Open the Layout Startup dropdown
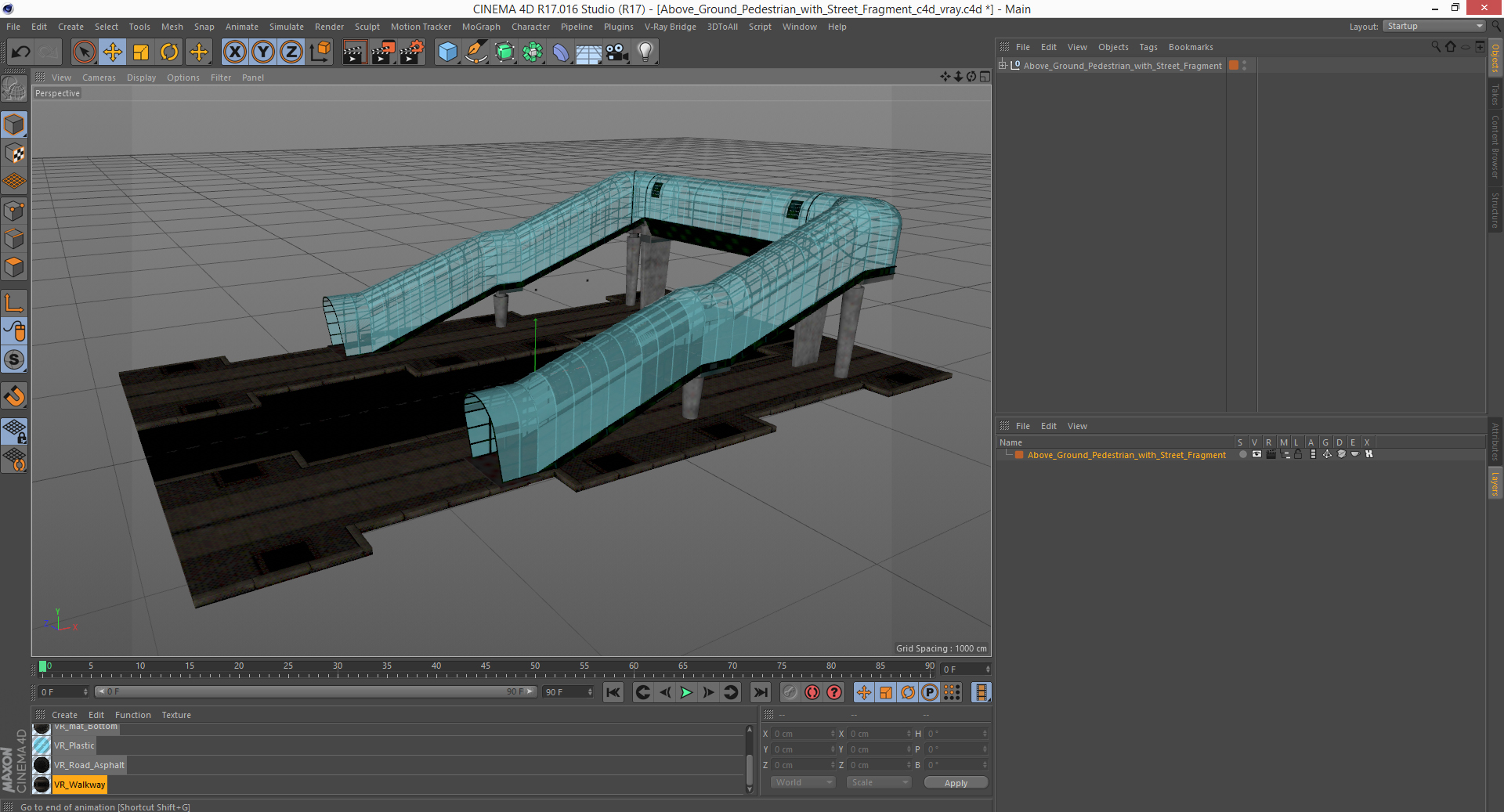The width and height of the screenshot is (1504, 812). pyautogui.click(x=1434, y=26)
